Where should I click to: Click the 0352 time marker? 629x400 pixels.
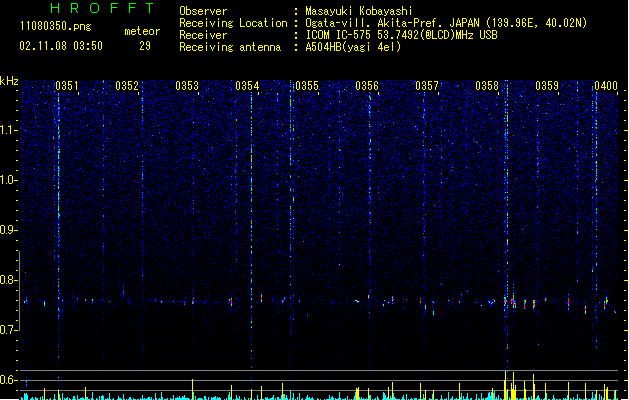click(x=127, y=86)
